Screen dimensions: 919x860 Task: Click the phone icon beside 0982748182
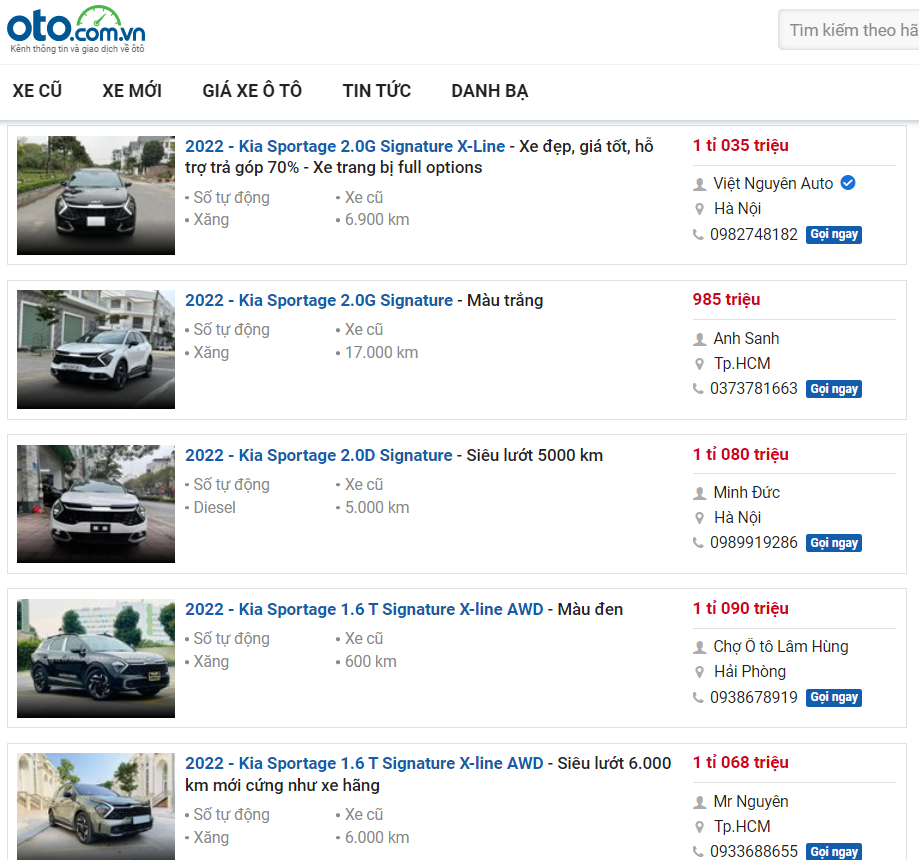pos(698,234)
